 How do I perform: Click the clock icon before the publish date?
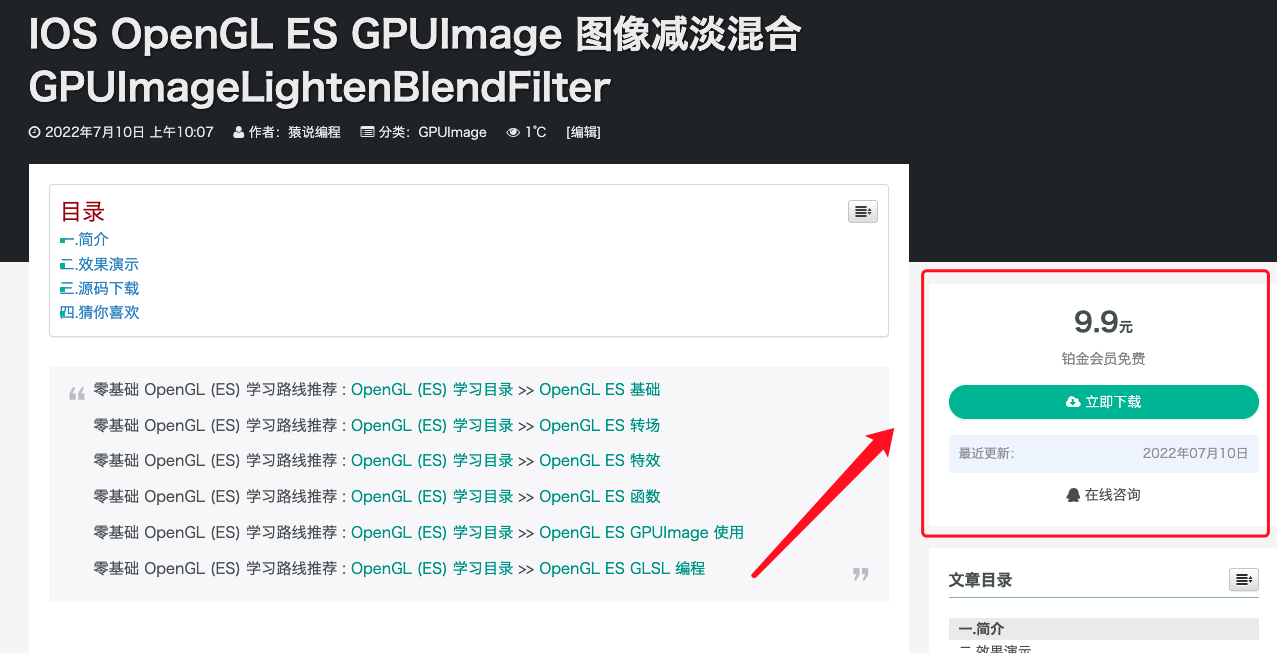[x=34, y=131]
